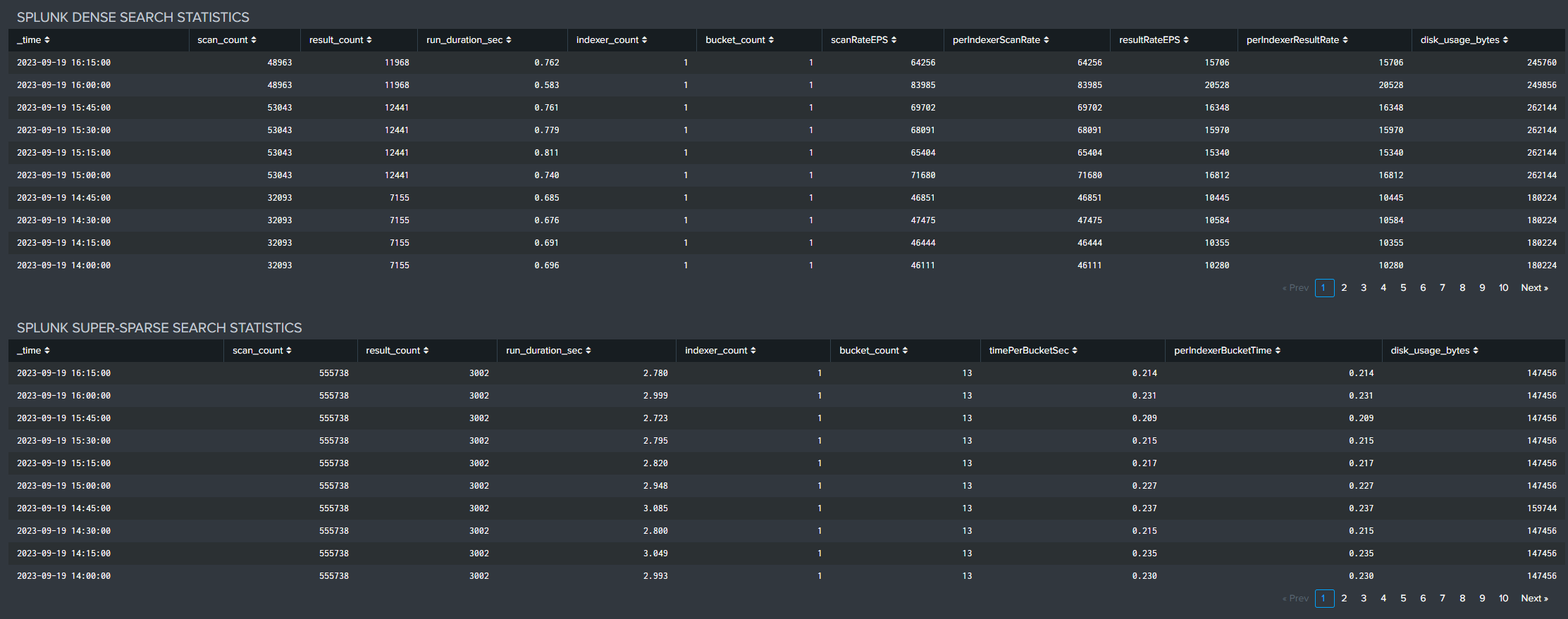Jump to page 5 of dense search statistics
The height and width of the screenshot is (619, 1568).
(1403, 288)
